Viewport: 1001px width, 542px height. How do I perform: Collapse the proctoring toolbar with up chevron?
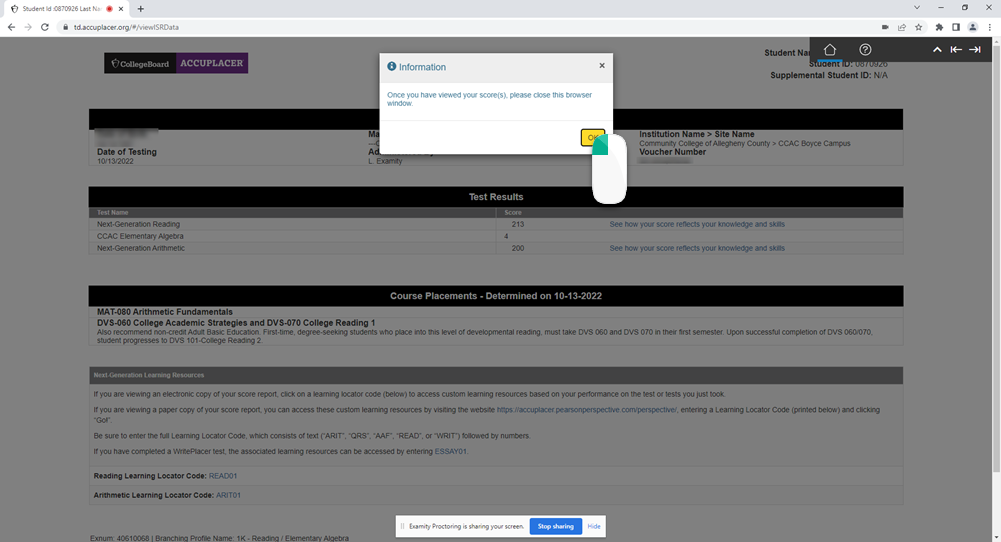(x=937, y=49)
